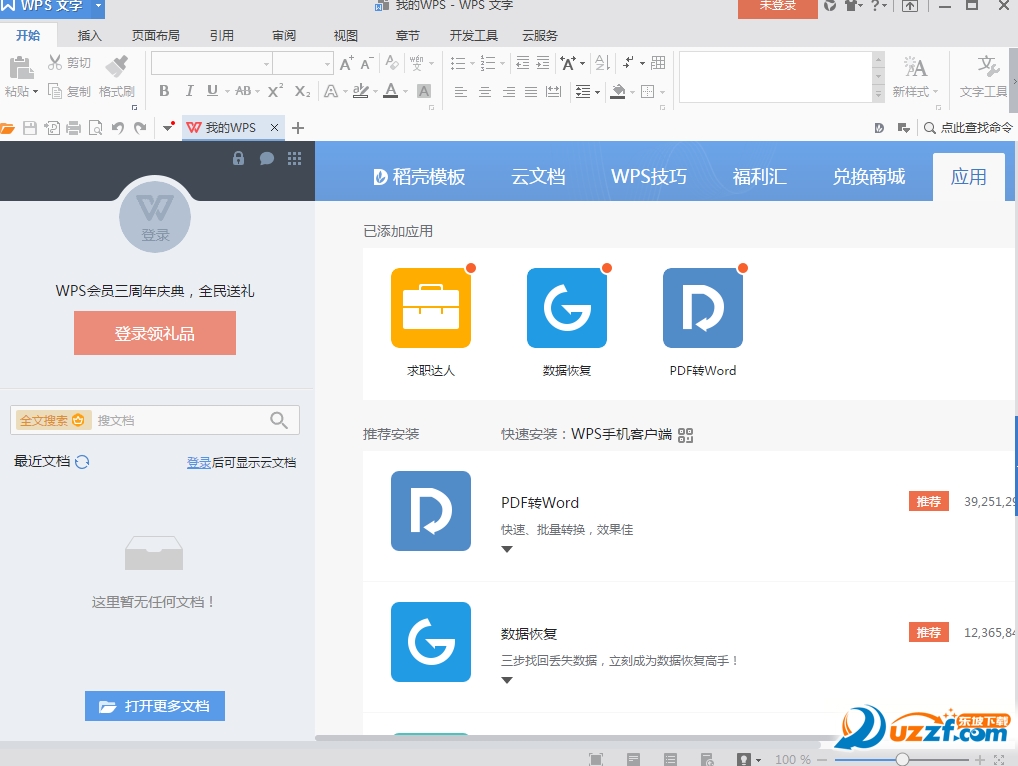Viewport: 1018px width, 766px height.
Task: Justify text alignment
Action: [531, 92]
